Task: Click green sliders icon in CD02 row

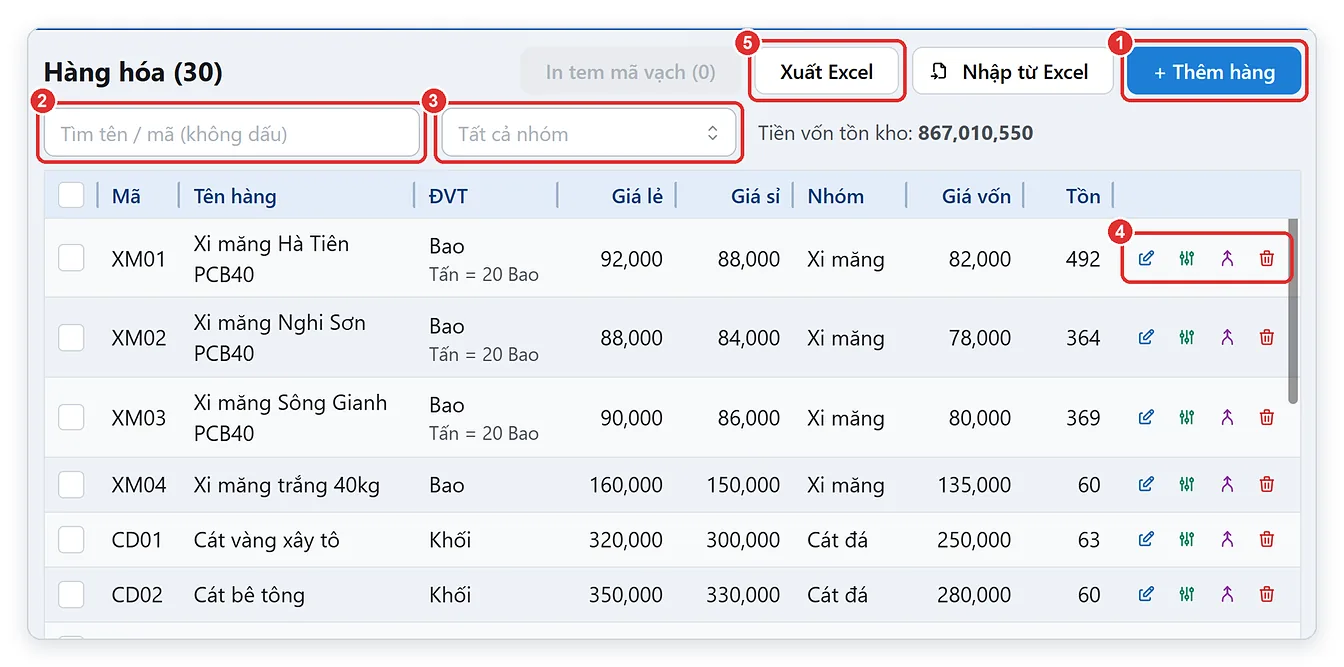Action: tap(1186, 594)
